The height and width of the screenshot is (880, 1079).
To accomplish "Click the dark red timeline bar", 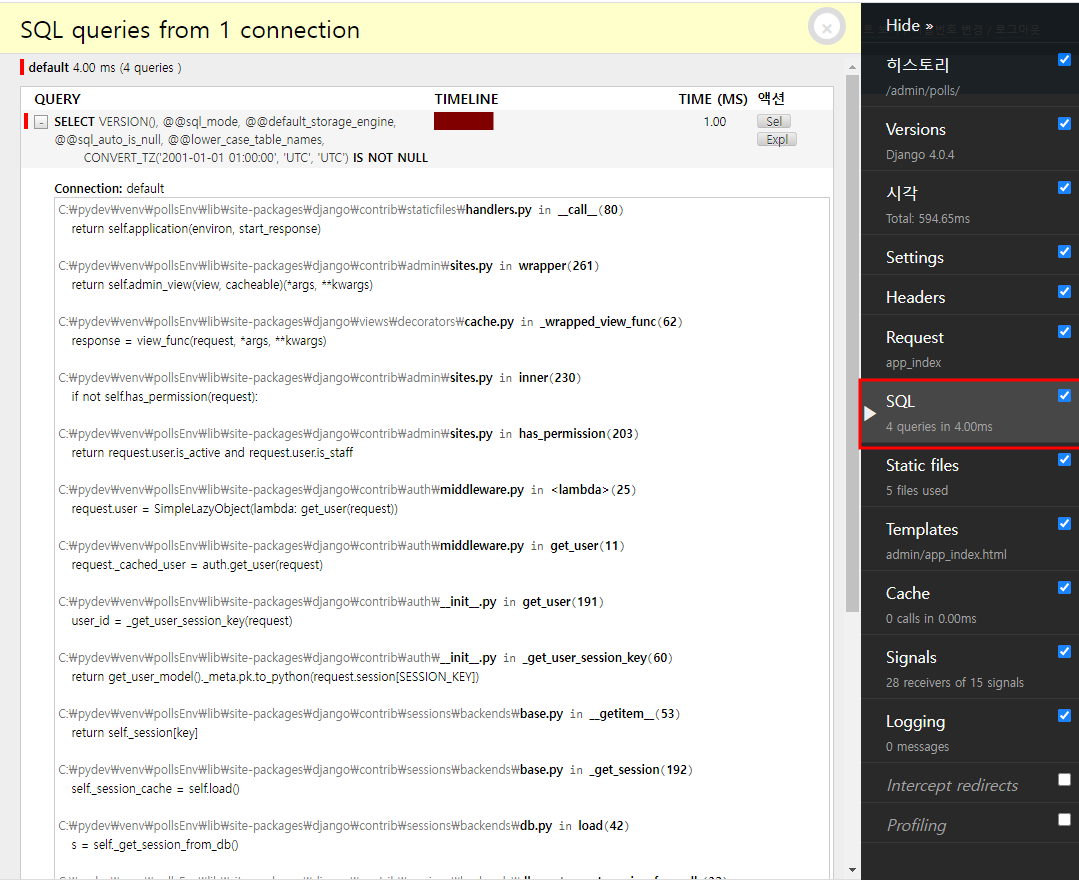I will [x=463, y=121].
